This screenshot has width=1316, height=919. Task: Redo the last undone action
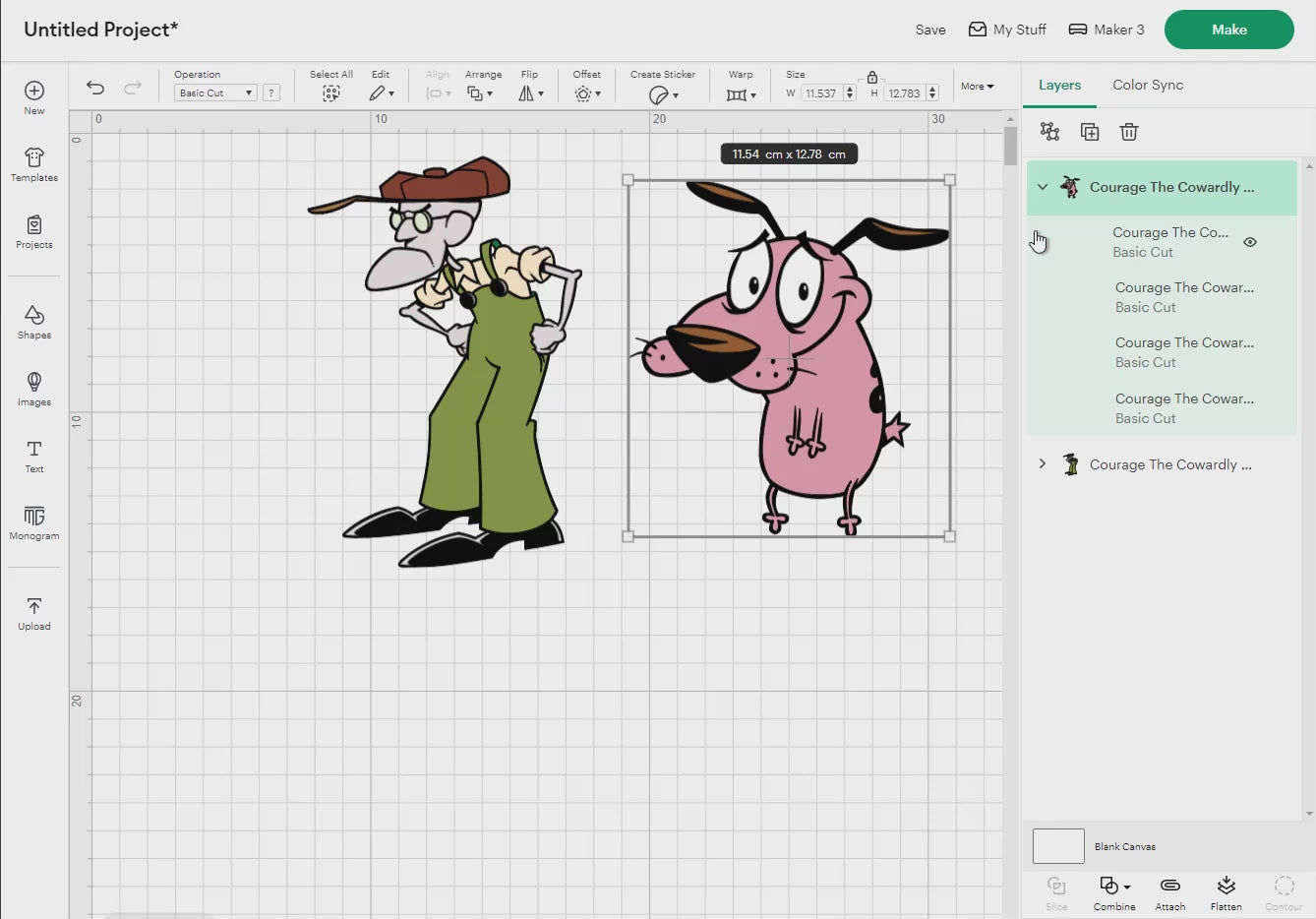click(x=133, y=89)
